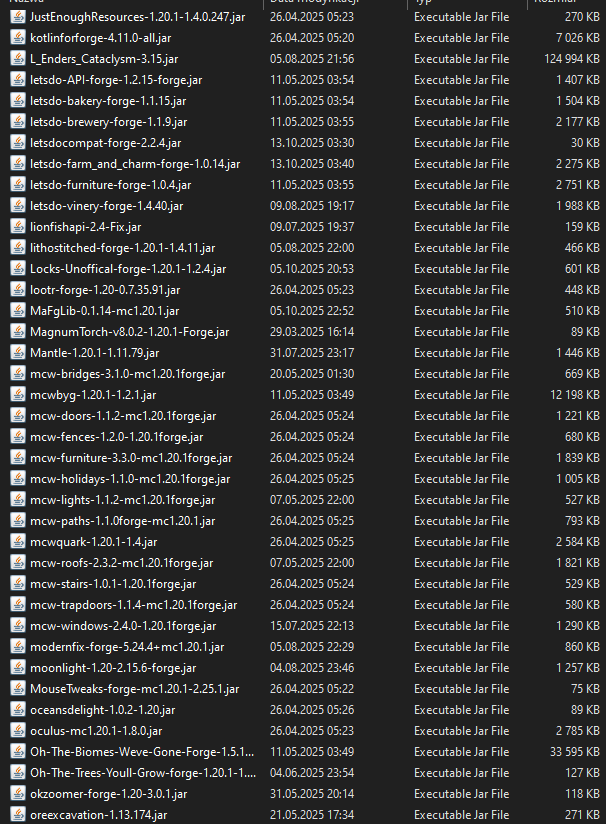Select the icon next to MaFgLib-0.1.14-mc1.20.1.jar
This screenshot has height=824, width=606.
pos(18,311)
